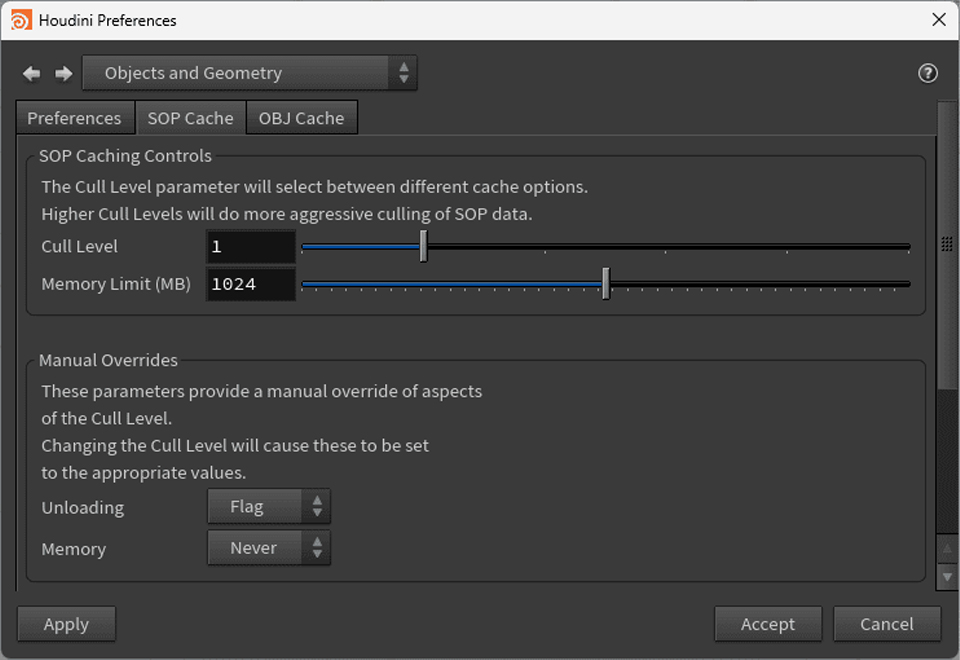
Task: Select the SOP Cache tab
Action: [x=191, y=117]
